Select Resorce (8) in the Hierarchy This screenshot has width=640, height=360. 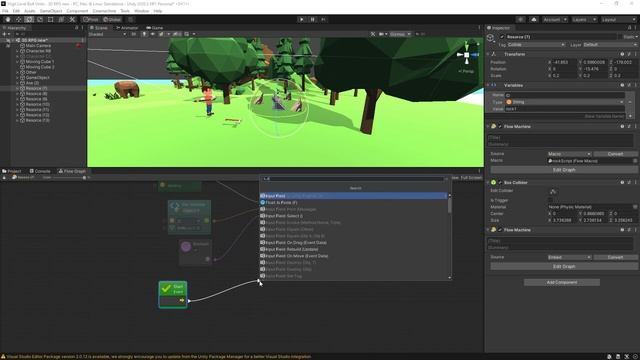36,93
